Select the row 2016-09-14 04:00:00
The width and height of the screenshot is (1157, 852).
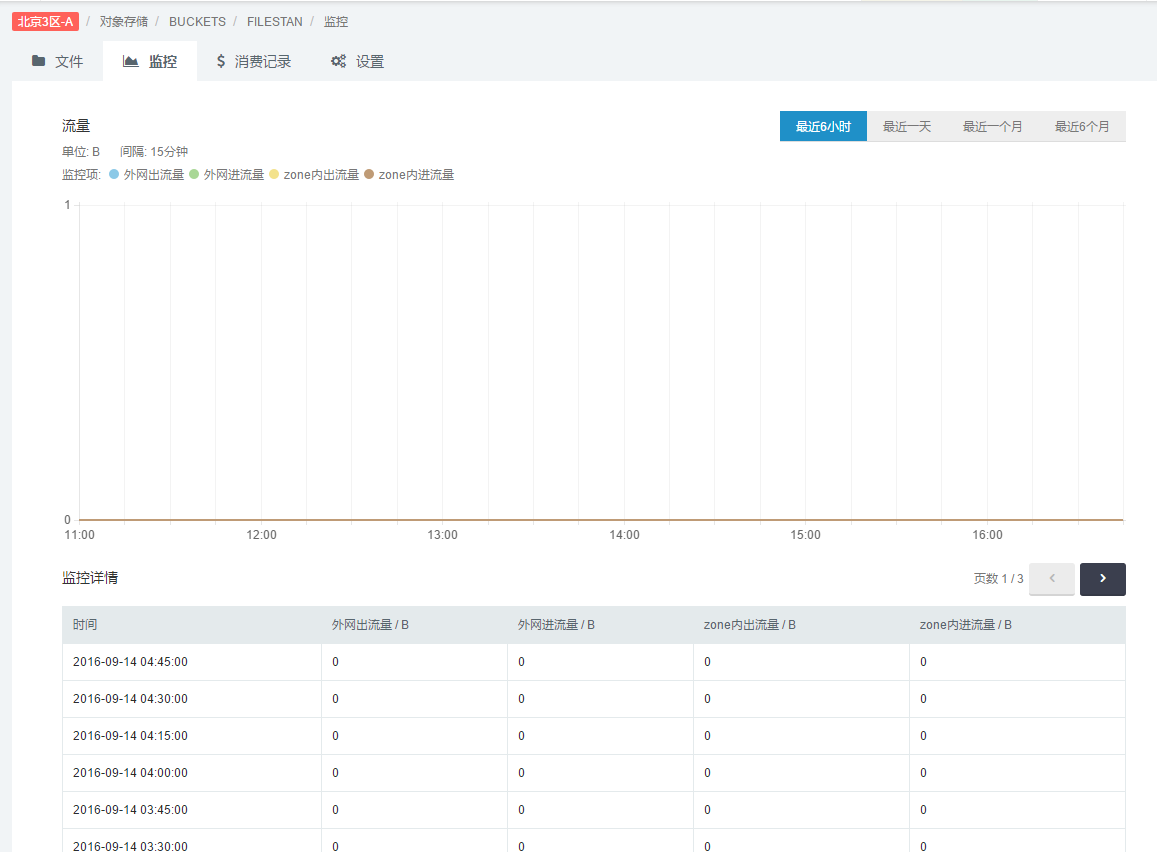click(593, 772)
